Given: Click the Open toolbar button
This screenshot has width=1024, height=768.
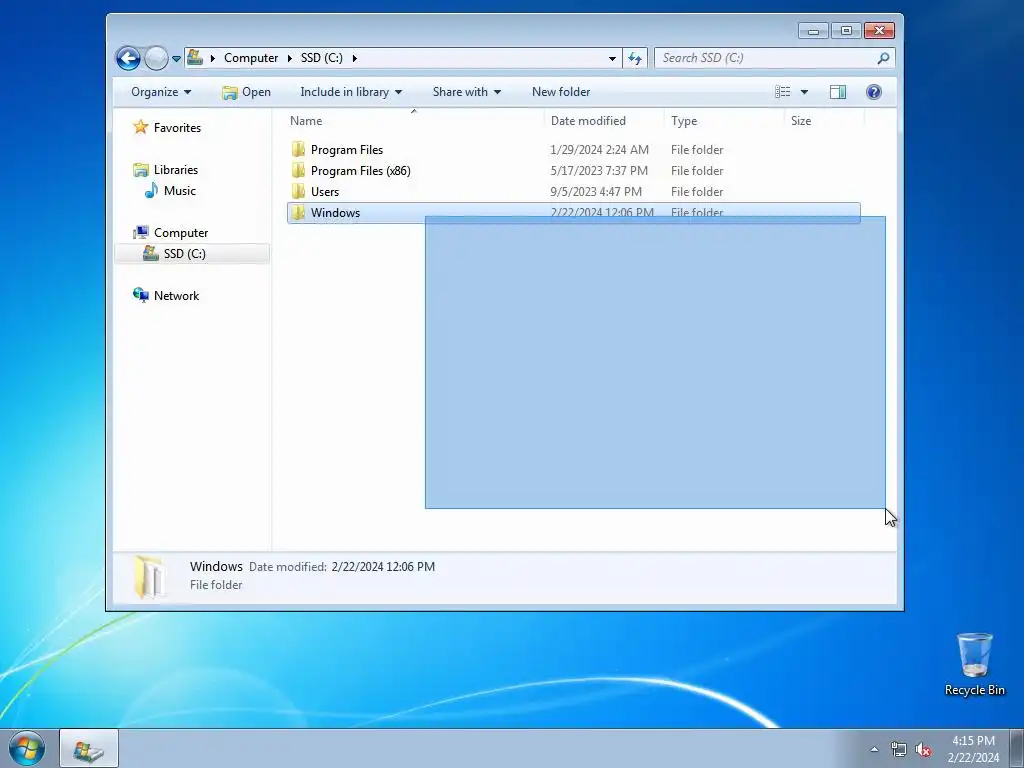Looking at the screenshot, I should (x=246, y=92).
